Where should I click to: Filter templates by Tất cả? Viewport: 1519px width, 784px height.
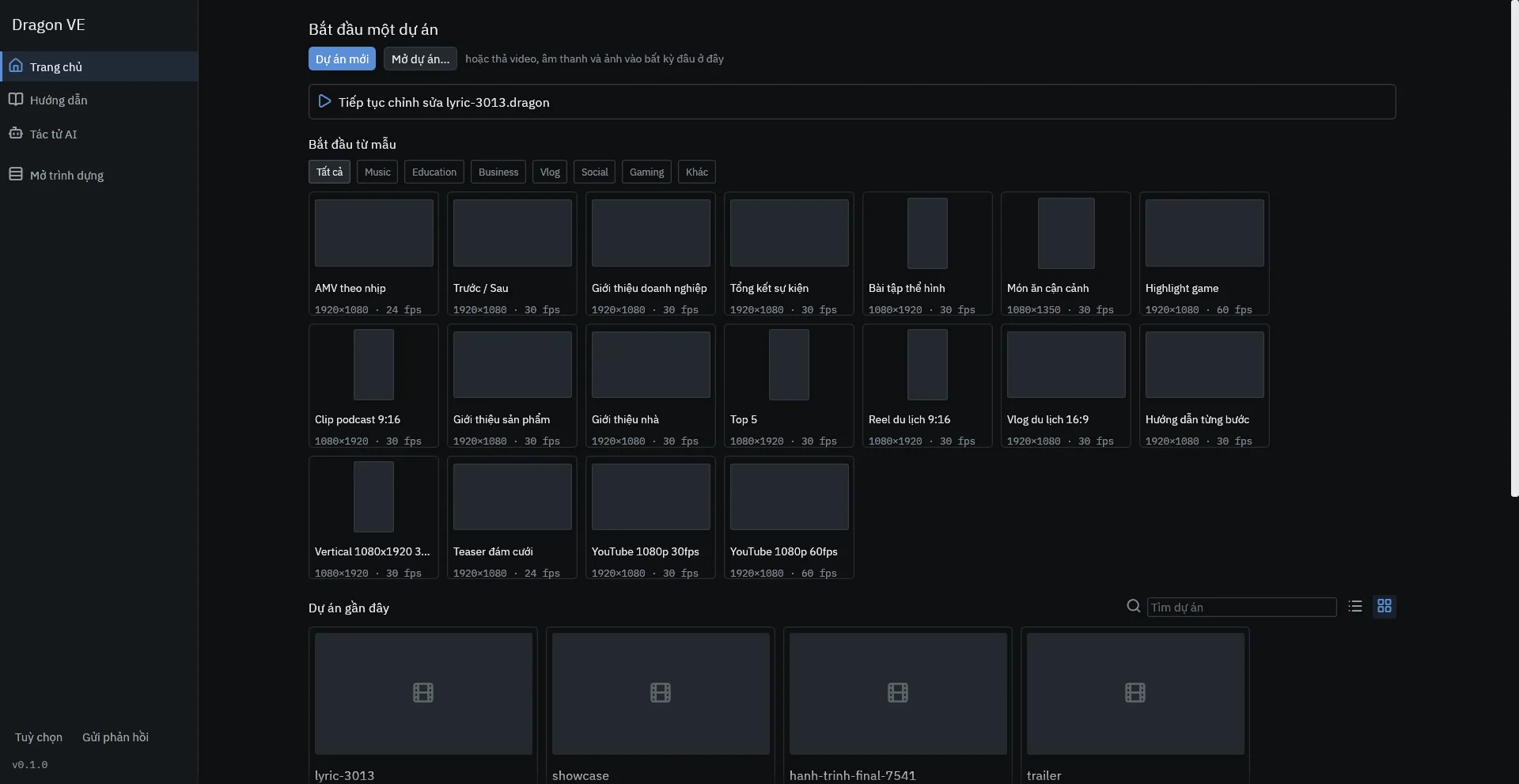point(329,172)
